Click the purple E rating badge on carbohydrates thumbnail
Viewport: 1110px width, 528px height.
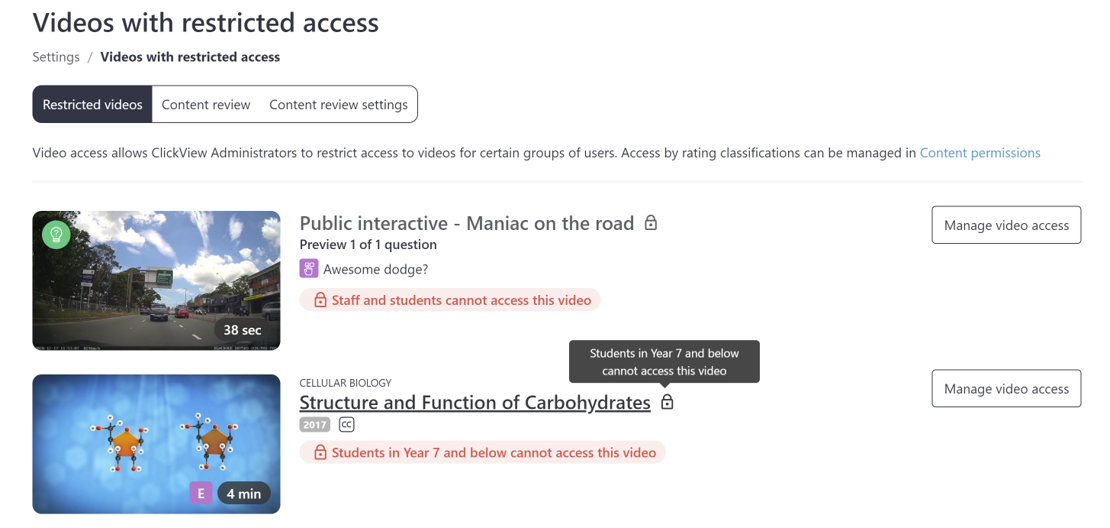[201, 493]
